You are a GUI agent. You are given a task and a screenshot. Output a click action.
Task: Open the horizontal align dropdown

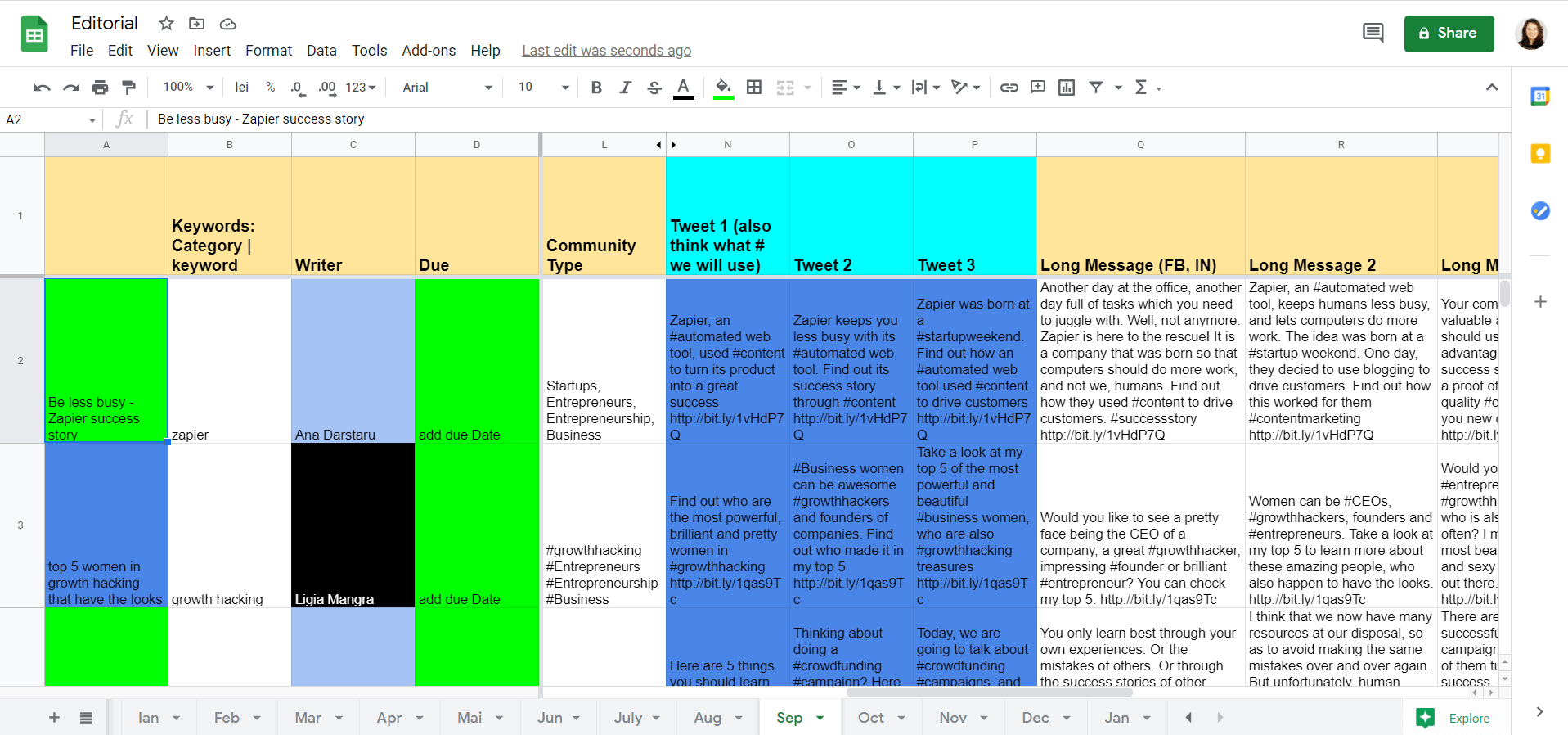846,88
